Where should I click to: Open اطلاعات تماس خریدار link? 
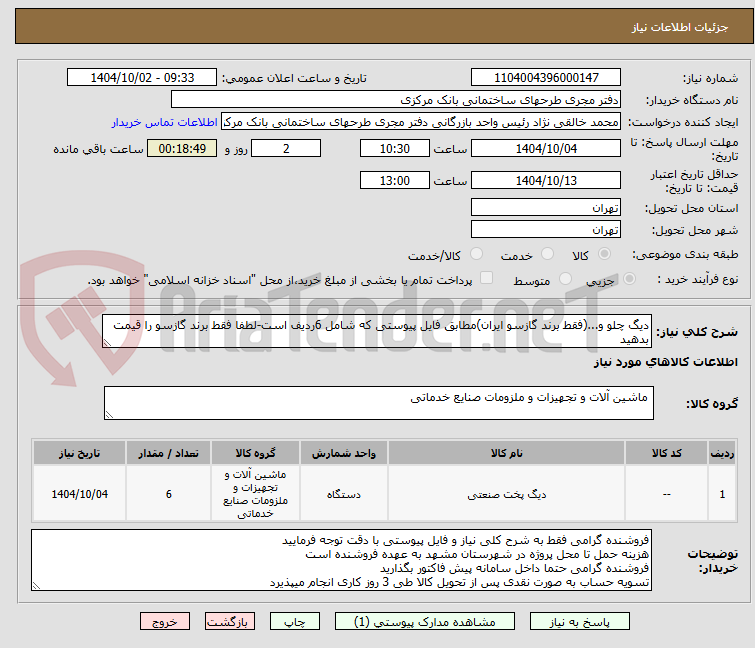(163, 122)
